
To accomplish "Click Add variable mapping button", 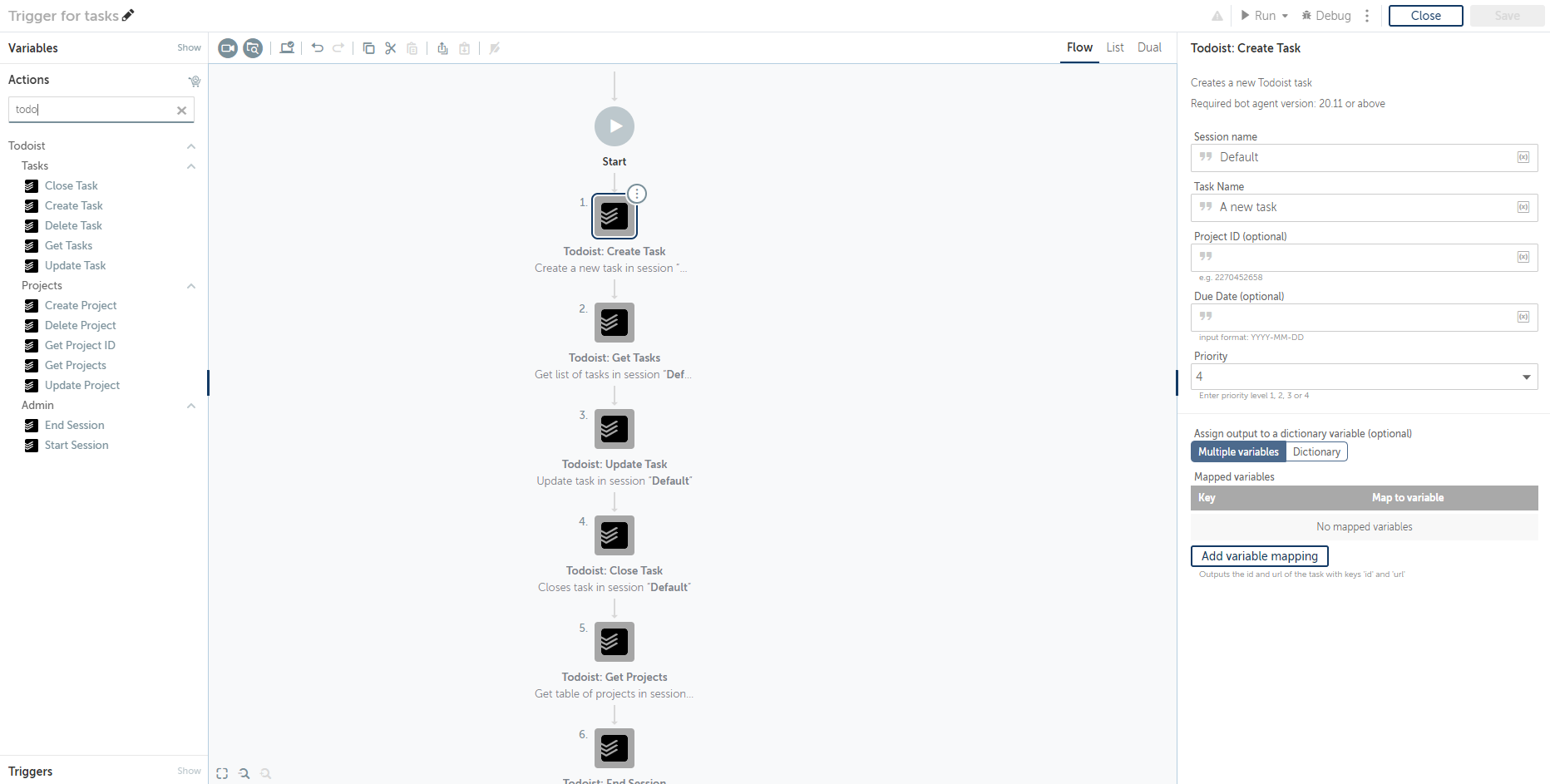I will pyautogui.click(x=1260, y=556).
